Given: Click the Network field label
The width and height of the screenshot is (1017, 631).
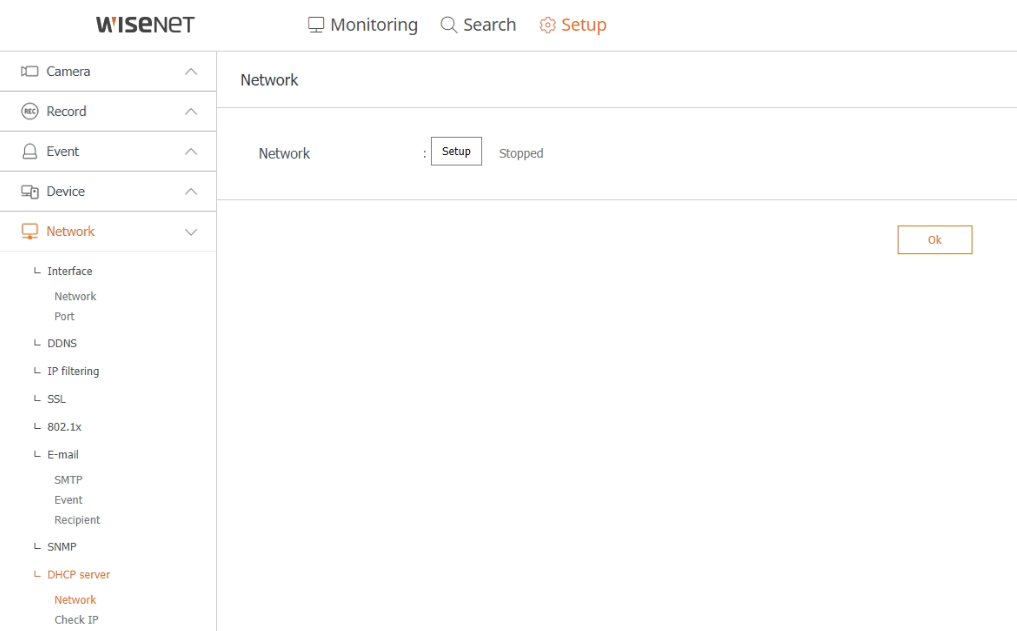Looking at the screenshot, I should click(284, 154).
